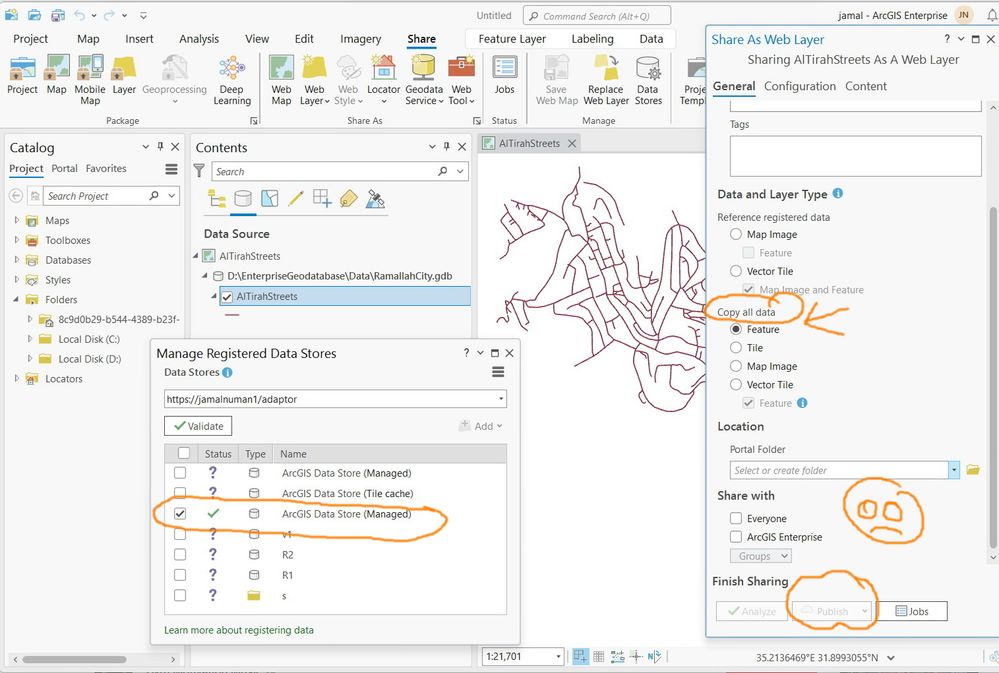Open the Groups dropdown
Screen dimensions: 999x673
coord(761,556)
